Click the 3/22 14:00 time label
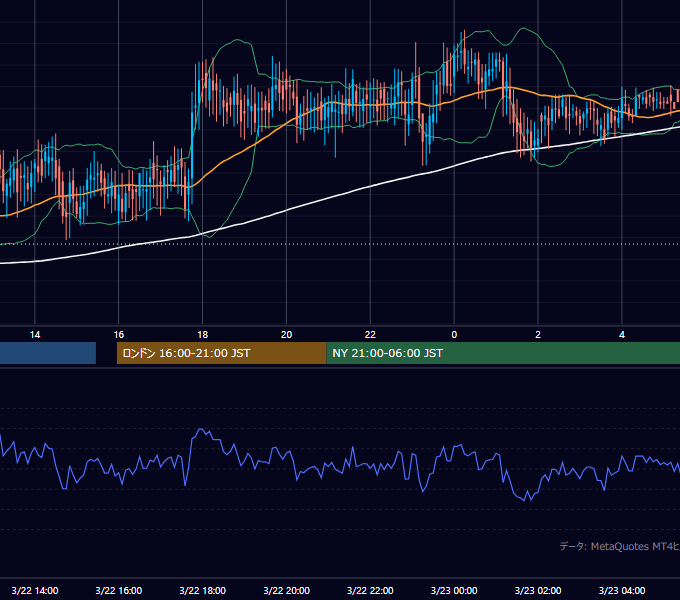 35,590
